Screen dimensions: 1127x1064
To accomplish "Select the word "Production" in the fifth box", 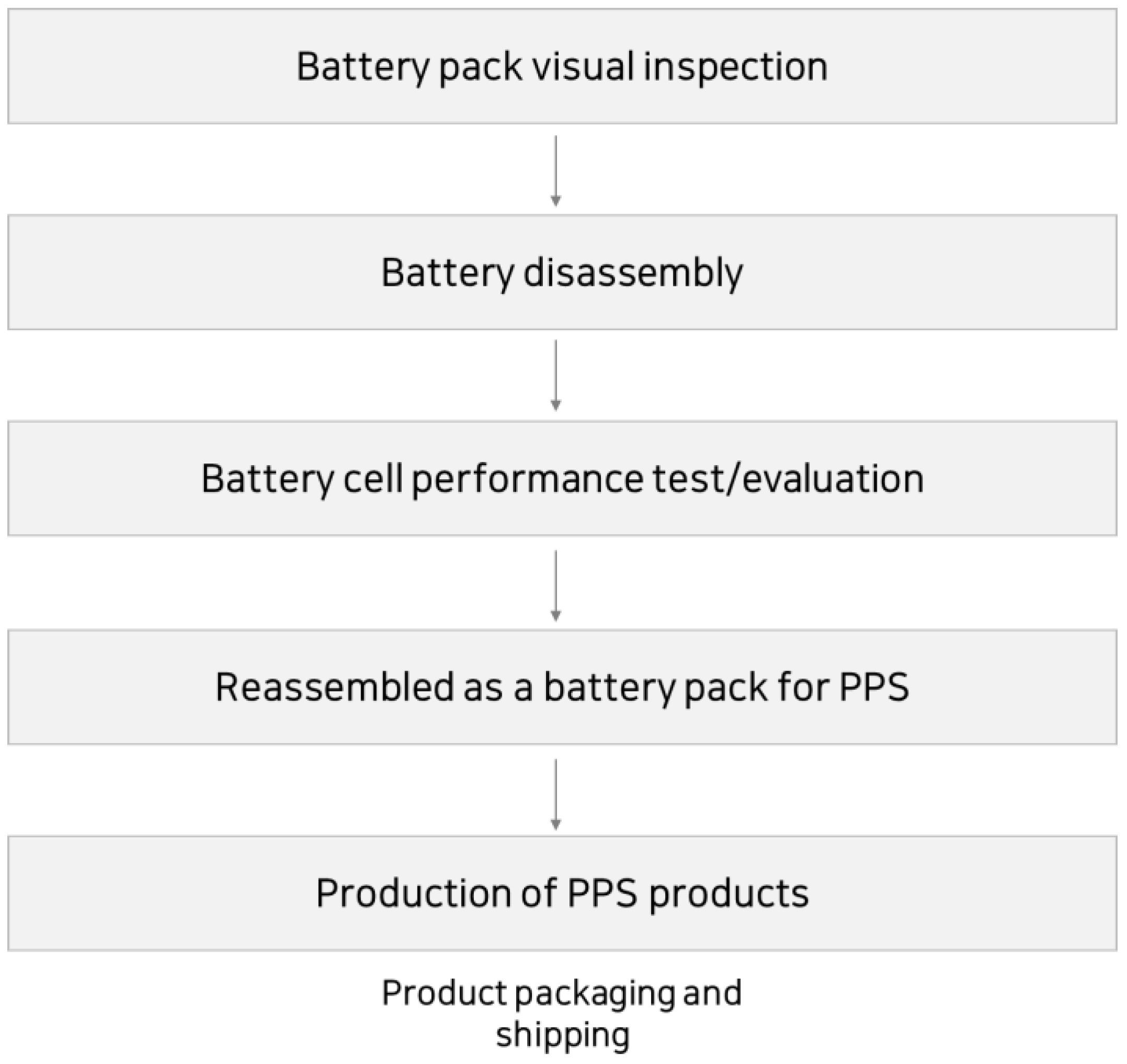I will (414, 893).
